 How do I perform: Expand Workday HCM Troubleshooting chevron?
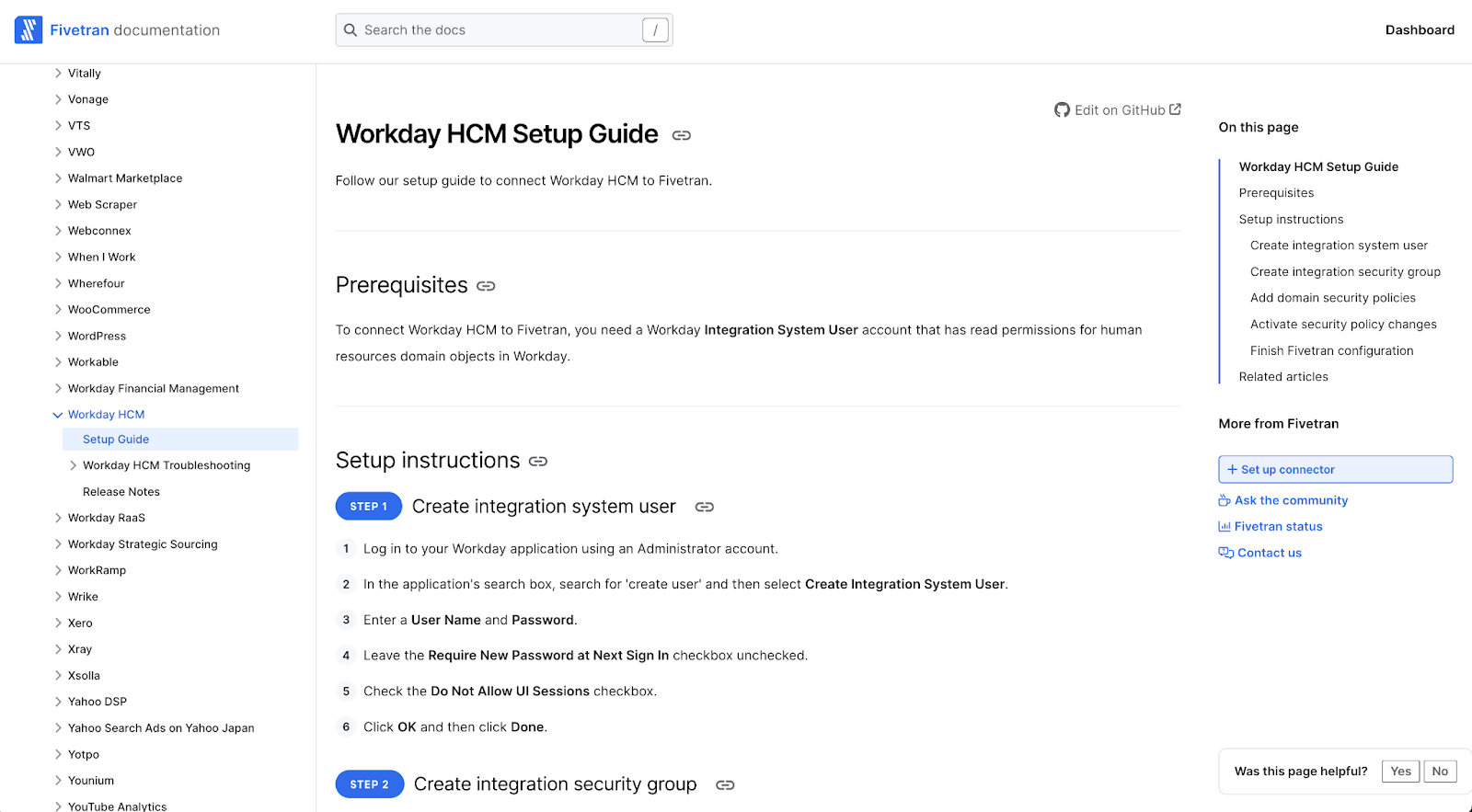pyautogui.click(x=74, y=466)
